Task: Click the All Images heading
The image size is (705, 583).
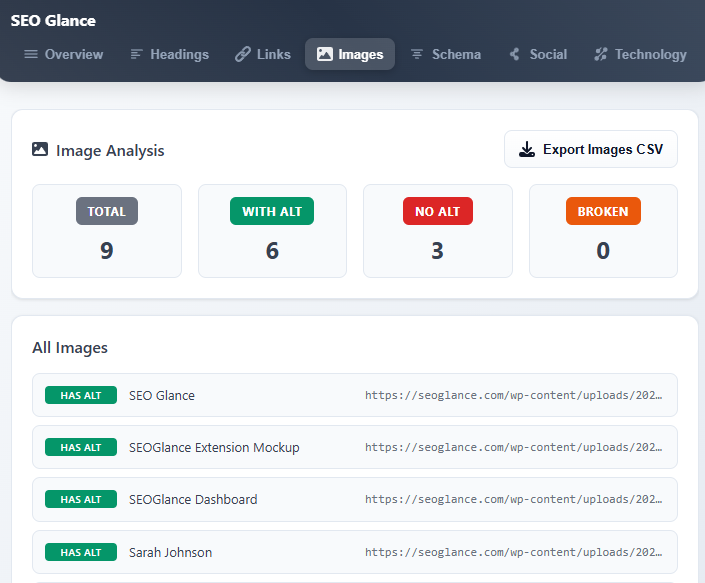Action: tap(70, 348)
